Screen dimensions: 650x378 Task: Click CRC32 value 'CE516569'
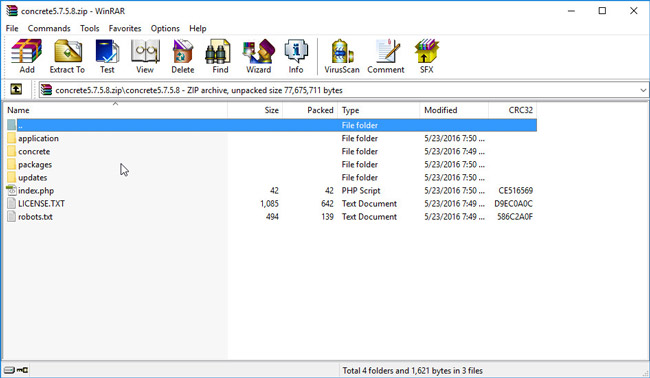point(516,191)
